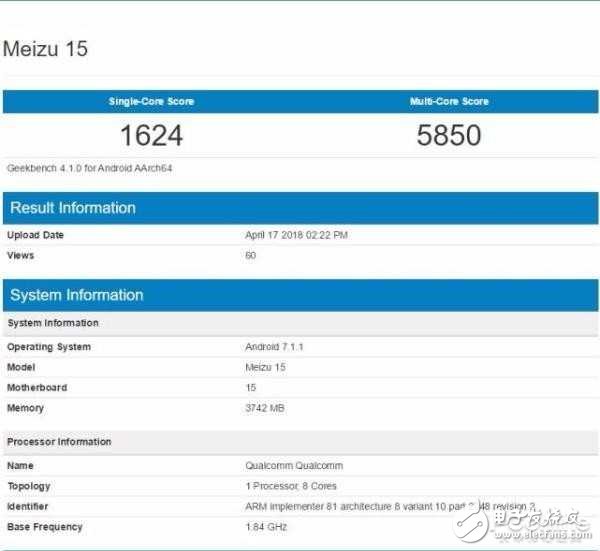Click the 3742 MB memory value
Viewport: 600px width, 551px height.
(266, 408)
